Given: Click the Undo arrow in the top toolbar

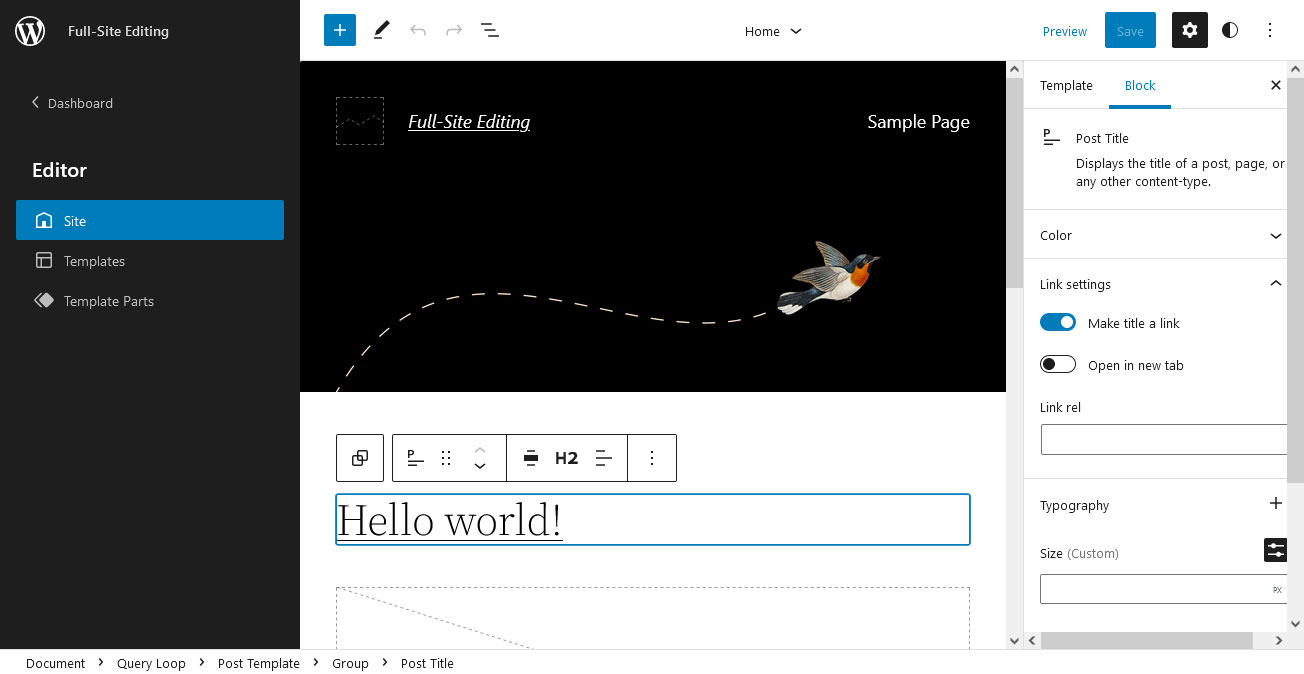Looking at the screenshot, I should point(418,30).
